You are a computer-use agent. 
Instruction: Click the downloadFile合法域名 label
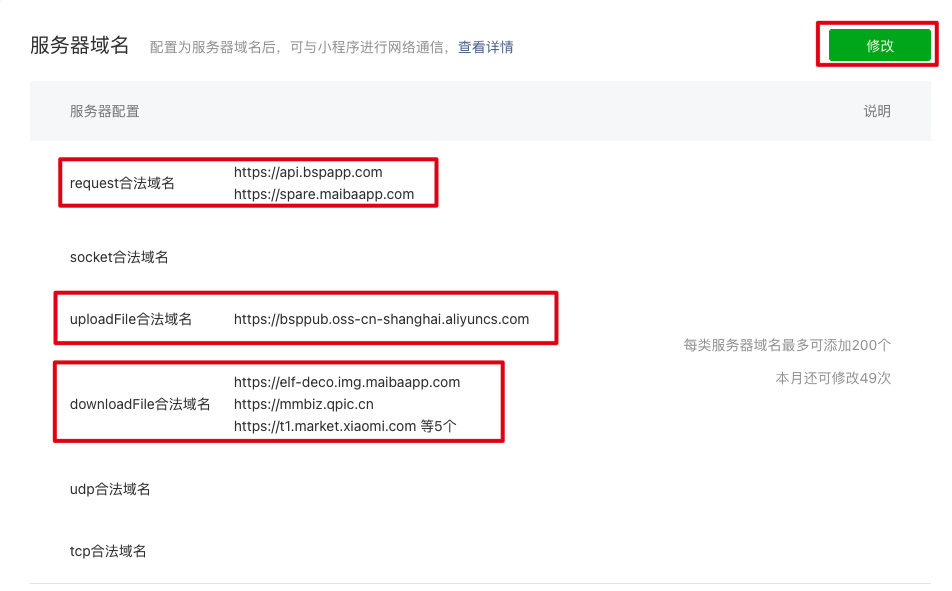tap(140, 404)
